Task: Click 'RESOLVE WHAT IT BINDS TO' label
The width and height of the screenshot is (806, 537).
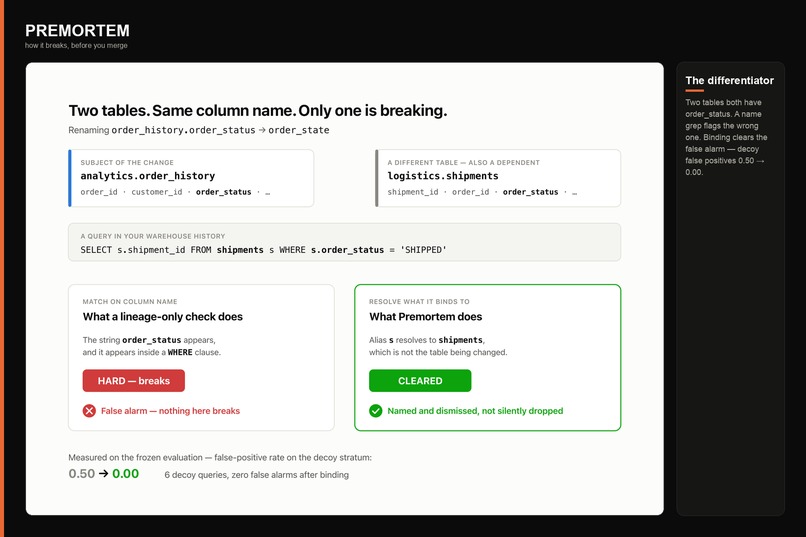Action: (419, 302)
